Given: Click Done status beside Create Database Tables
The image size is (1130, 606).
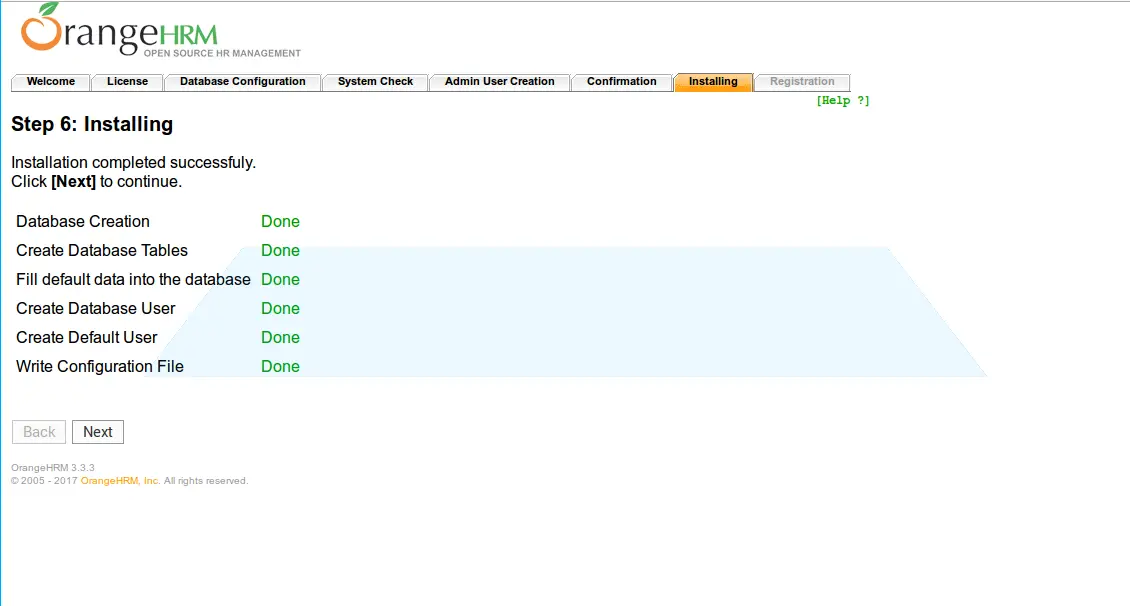Looking at the screenshot, I should point(280,250).
